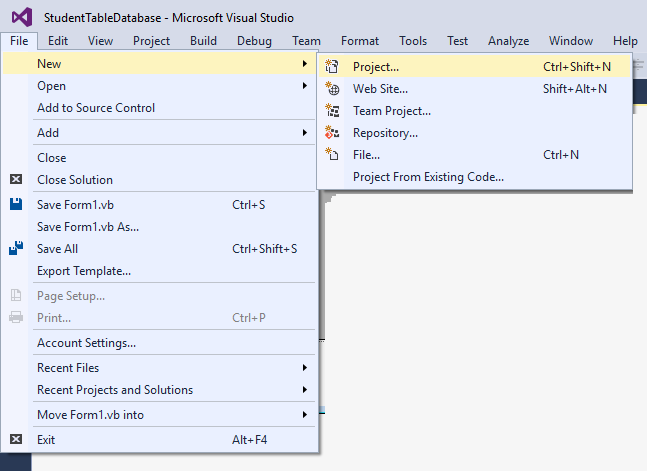Image resolution: width=647 pixels, height=471 pixels.
Task: Click the Repository icon in submenu
Action: pos(334,133)
